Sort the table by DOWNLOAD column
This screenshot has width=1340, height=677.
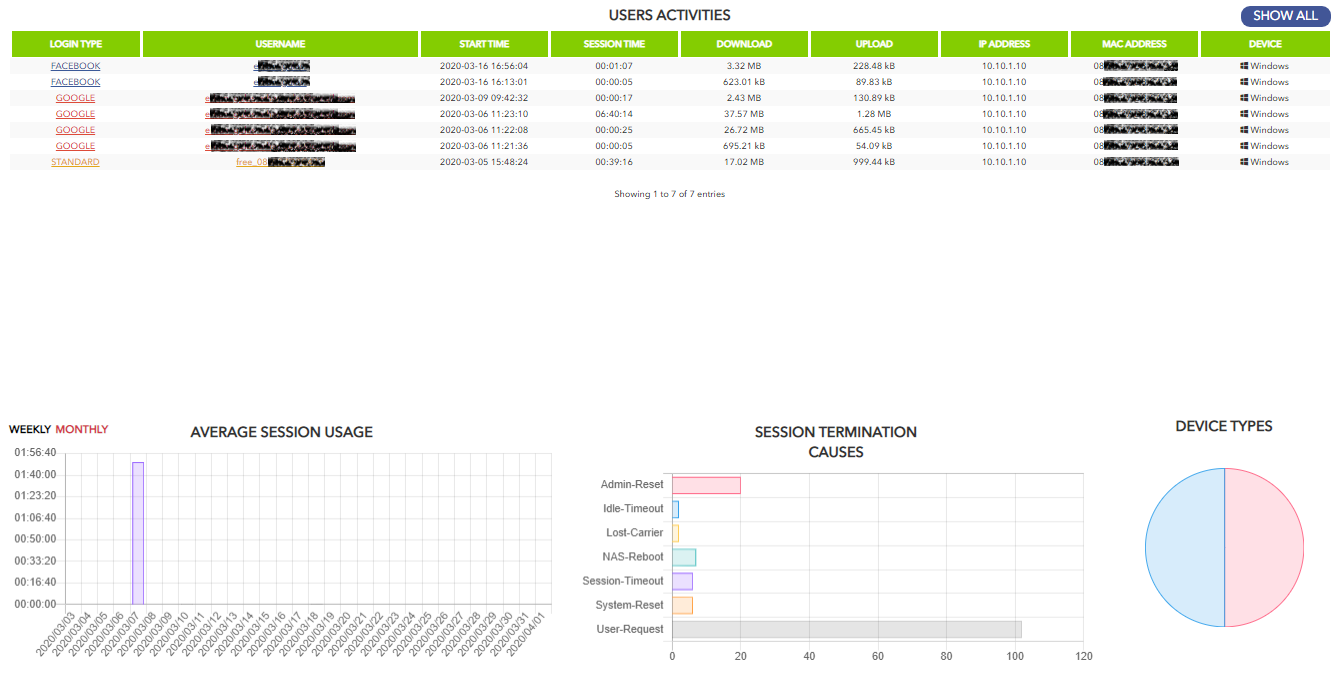[744, 43]
